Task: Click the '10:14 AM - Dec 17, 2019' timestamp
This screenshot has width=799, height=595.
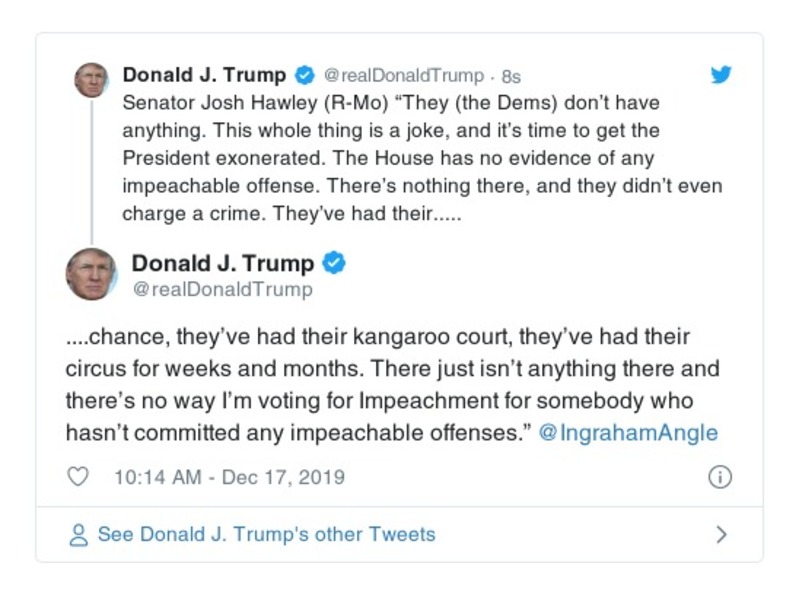Action: tap(229, 477)
